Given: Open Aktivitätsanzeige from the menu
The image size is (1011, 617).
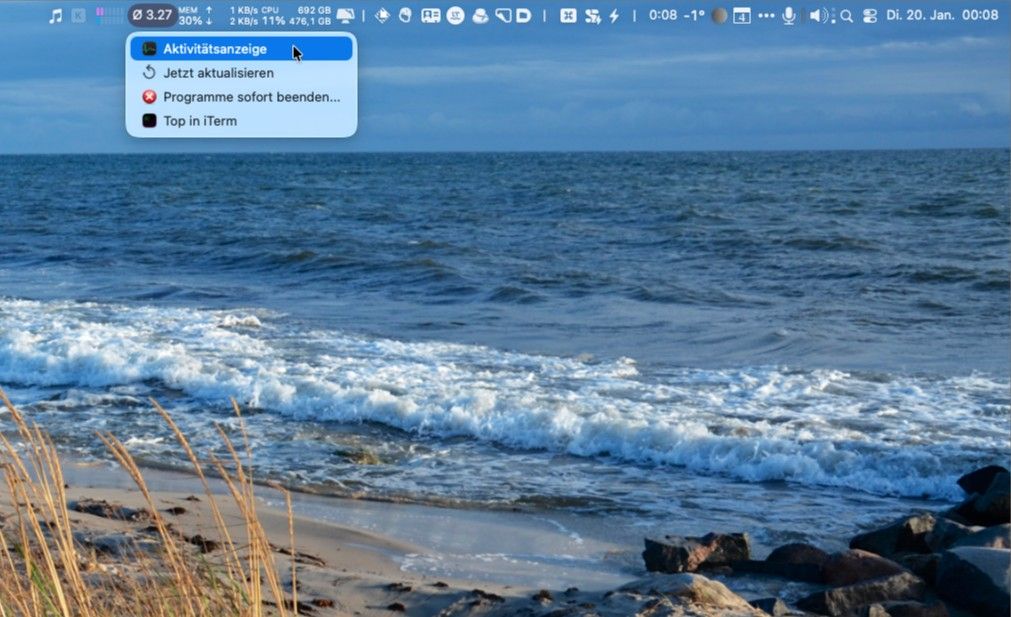Looking at the screenshot, I should click(214, 49).
